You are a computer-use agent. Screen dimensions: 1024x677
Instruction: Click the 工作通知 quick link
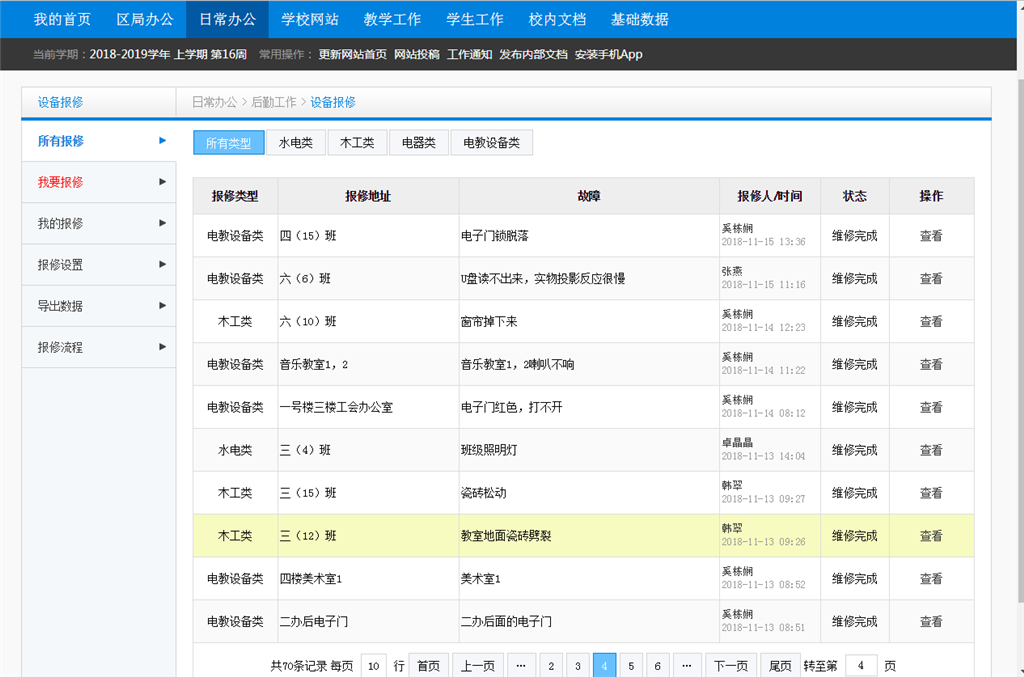(470, 54)
